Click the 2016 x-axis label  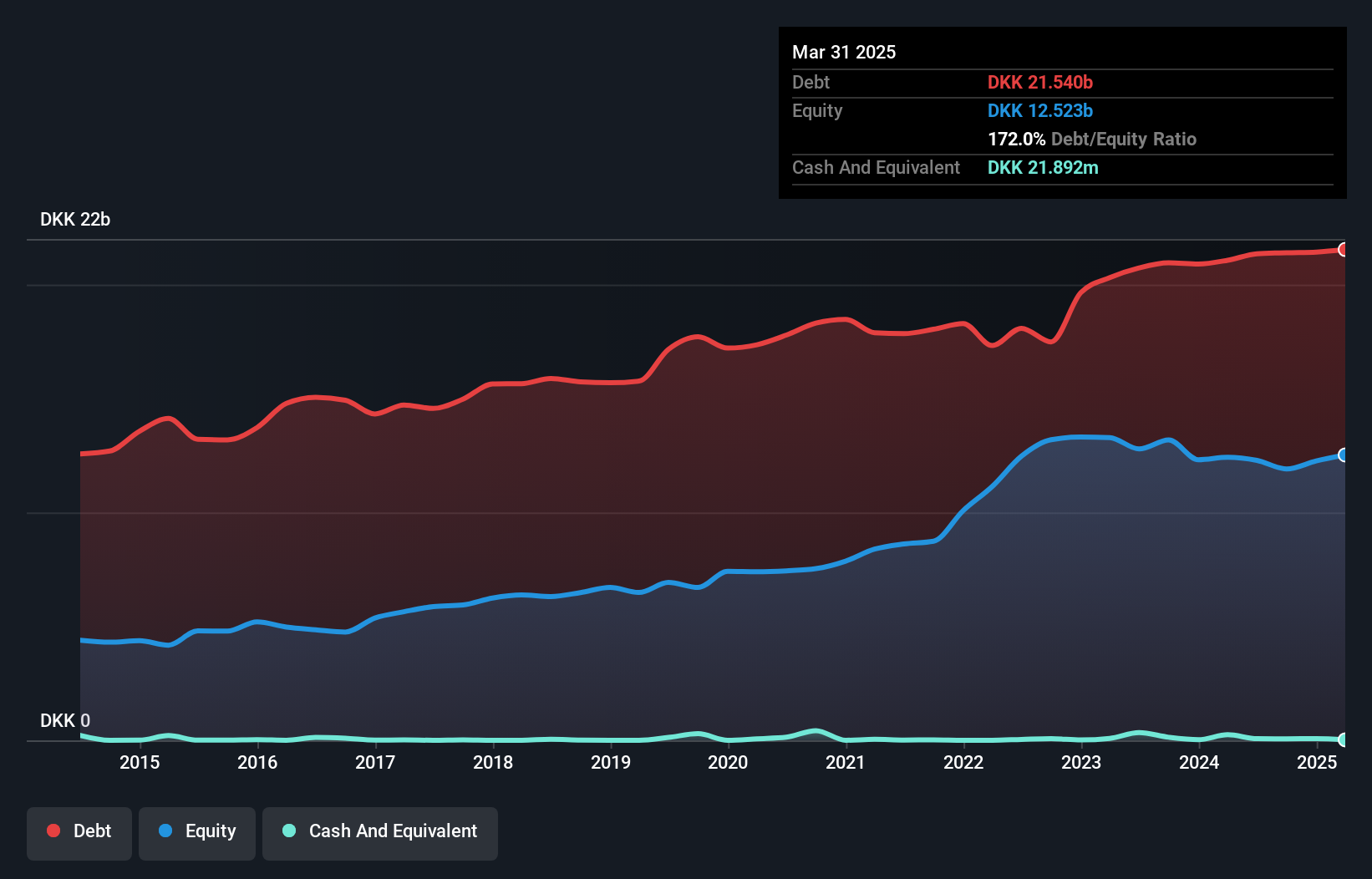(x=257, y=762)
